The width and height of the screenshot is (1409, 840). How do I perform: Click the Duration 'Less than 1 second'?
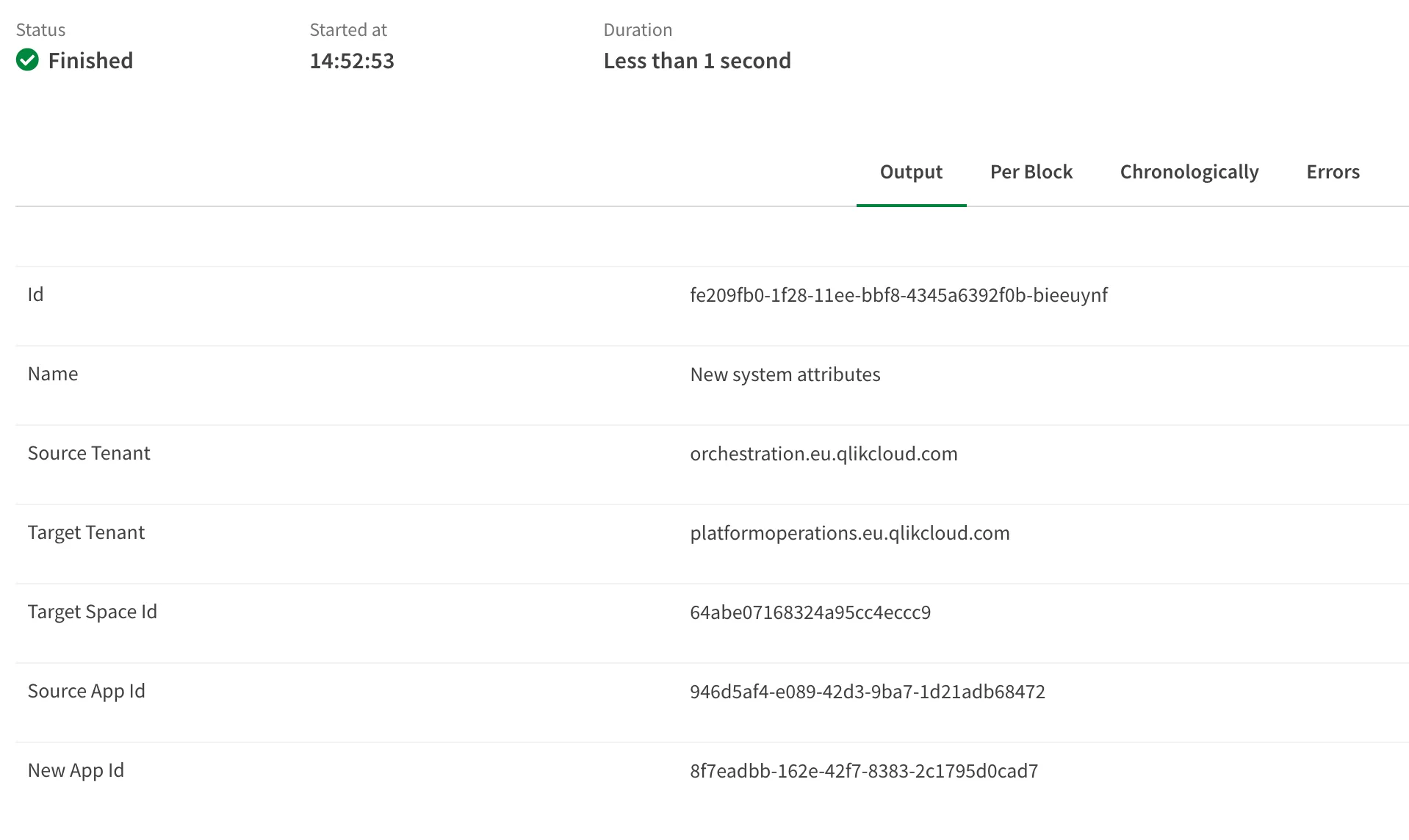(696, 60)
